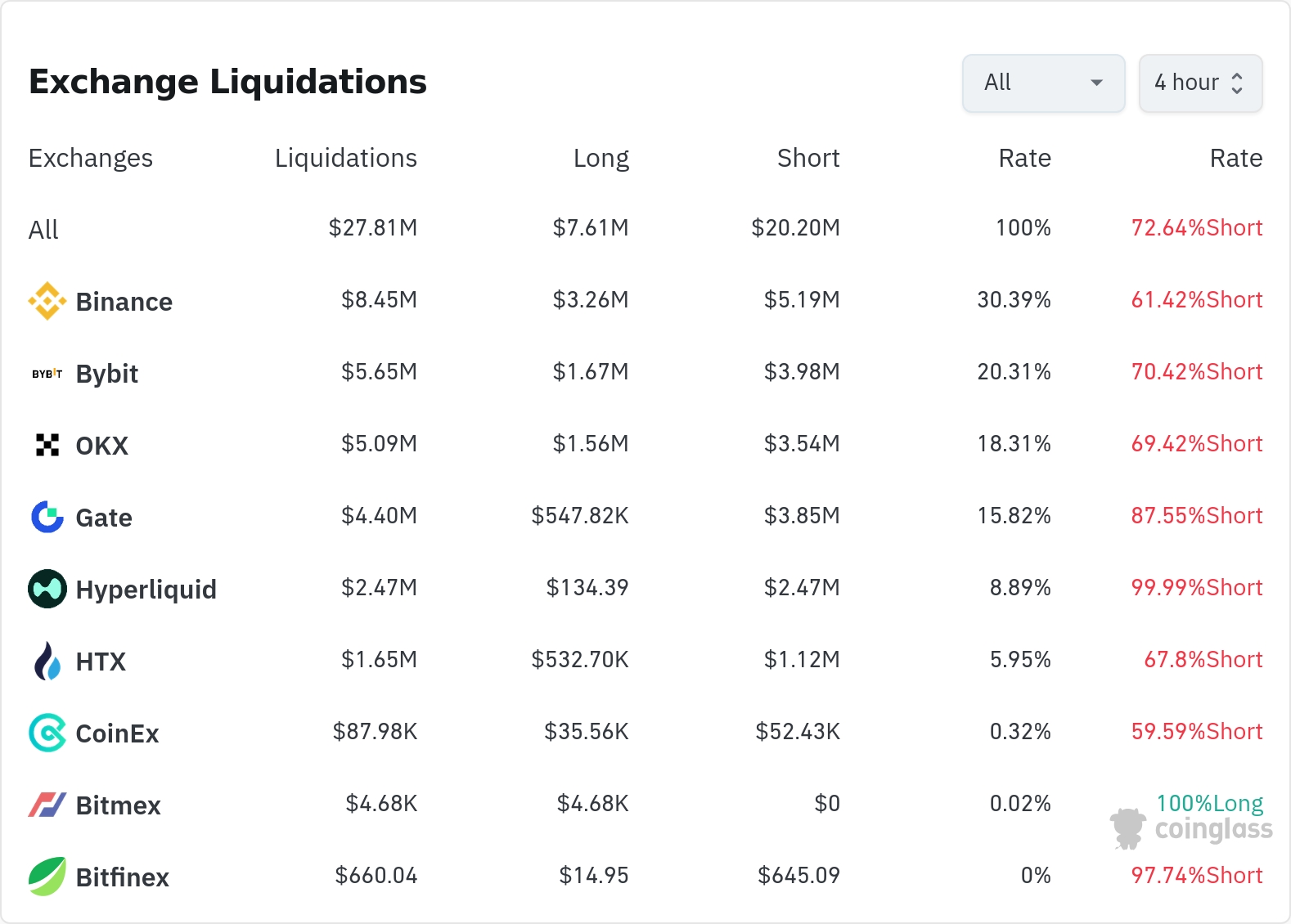
Task: Open the Hyperliquid exchange name link
Action: point(146,590)
